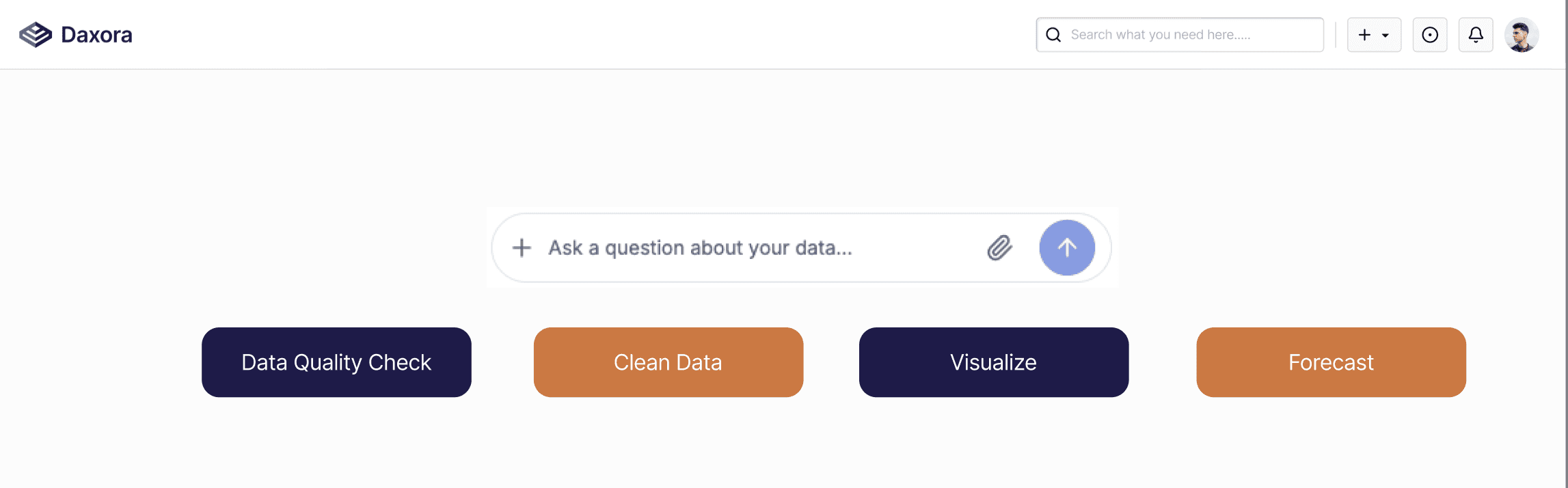
Task: Select the Clean Data button
Action: tap(668, 362)
